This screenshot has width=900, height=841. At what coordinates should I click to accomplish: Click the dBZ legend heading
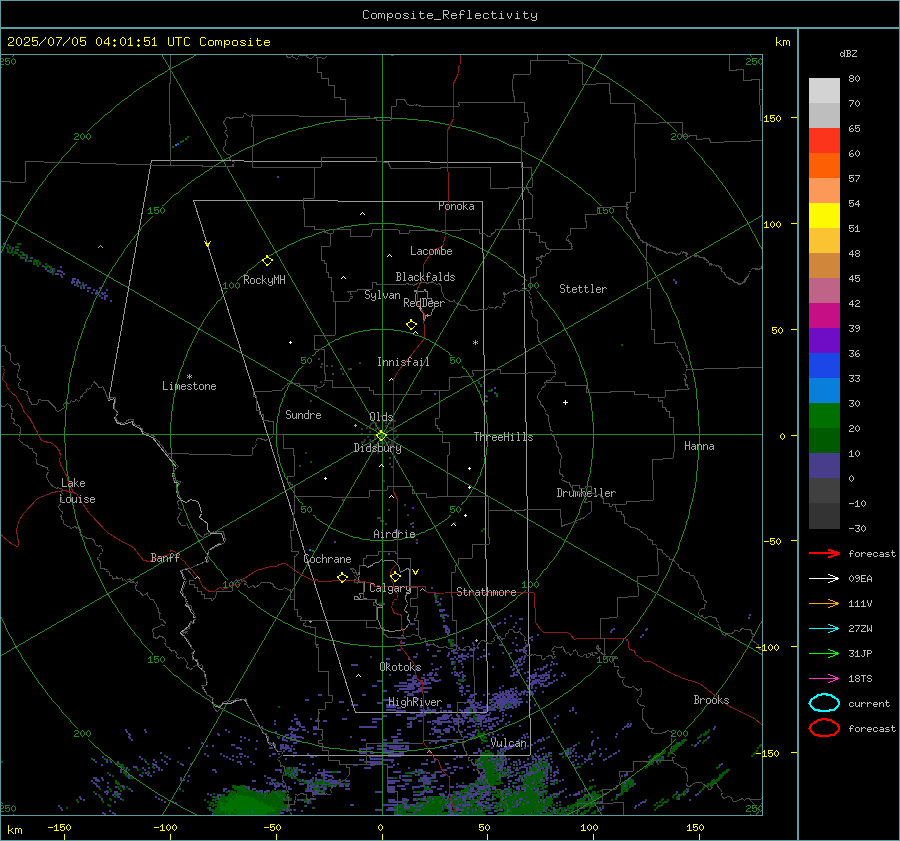click(x=848, y=53)
